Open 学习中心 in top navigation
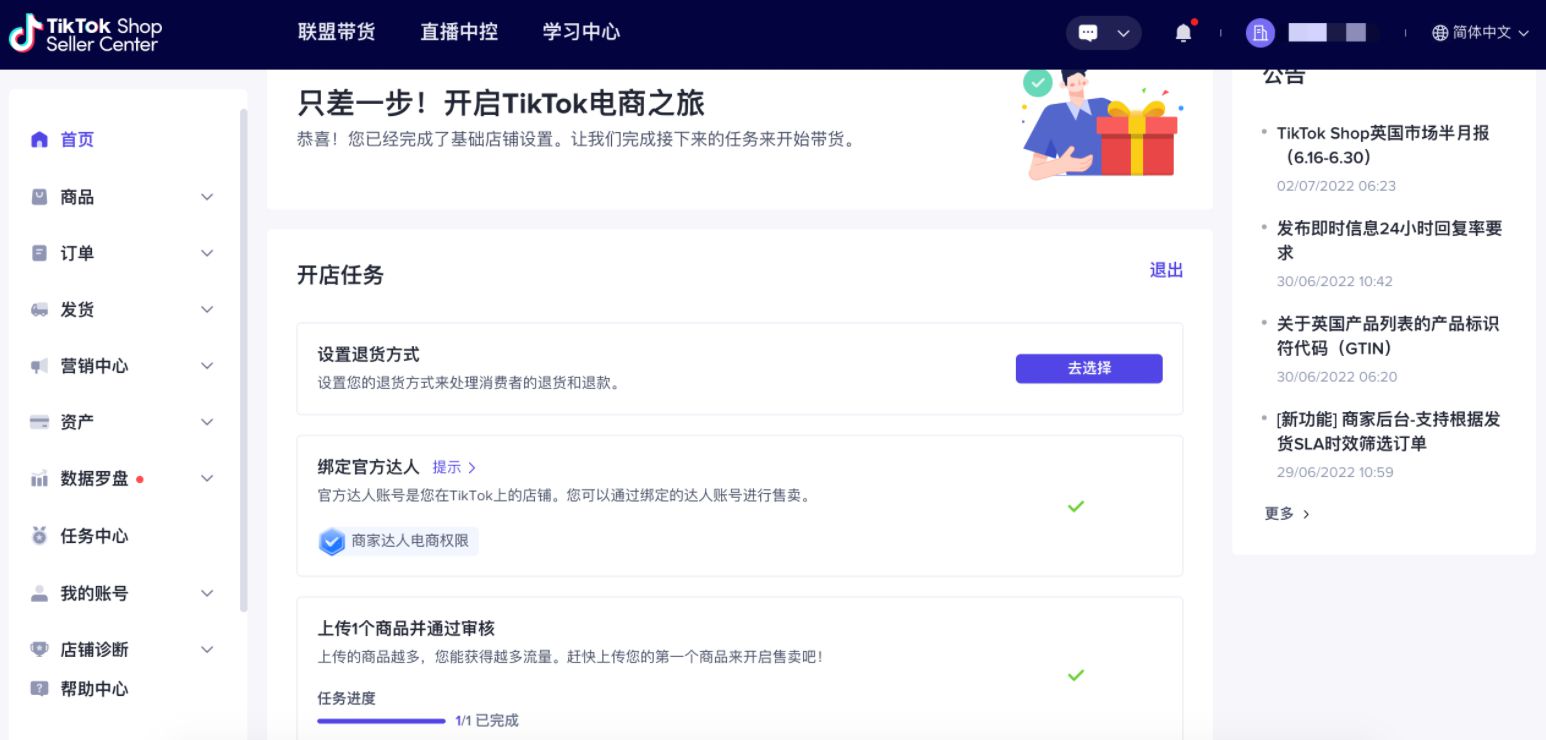 coord(581,32)
